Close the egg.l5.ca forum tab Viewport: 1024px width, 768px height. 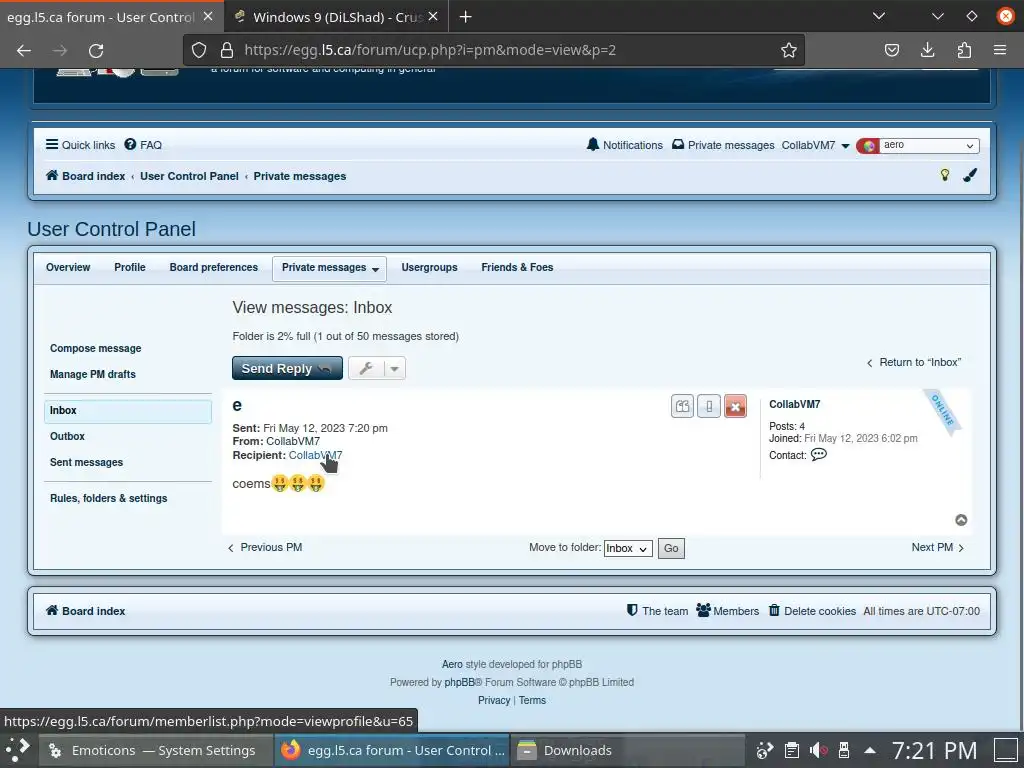[208, 17]
